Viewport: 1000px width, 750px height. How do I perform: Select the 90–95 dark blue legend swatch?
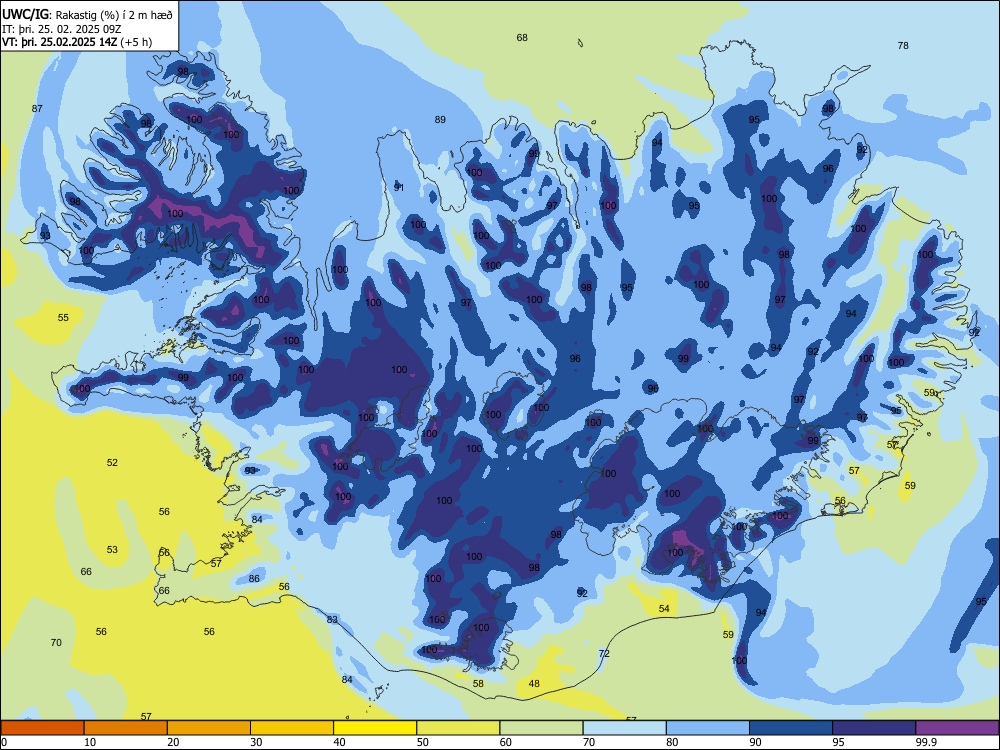[791, 728]
